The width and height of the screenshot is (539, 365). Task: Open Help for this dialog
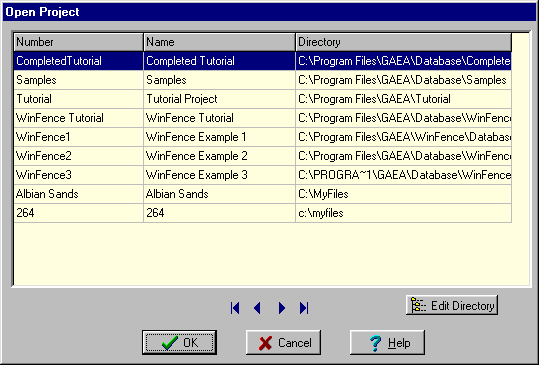point(387,342)
